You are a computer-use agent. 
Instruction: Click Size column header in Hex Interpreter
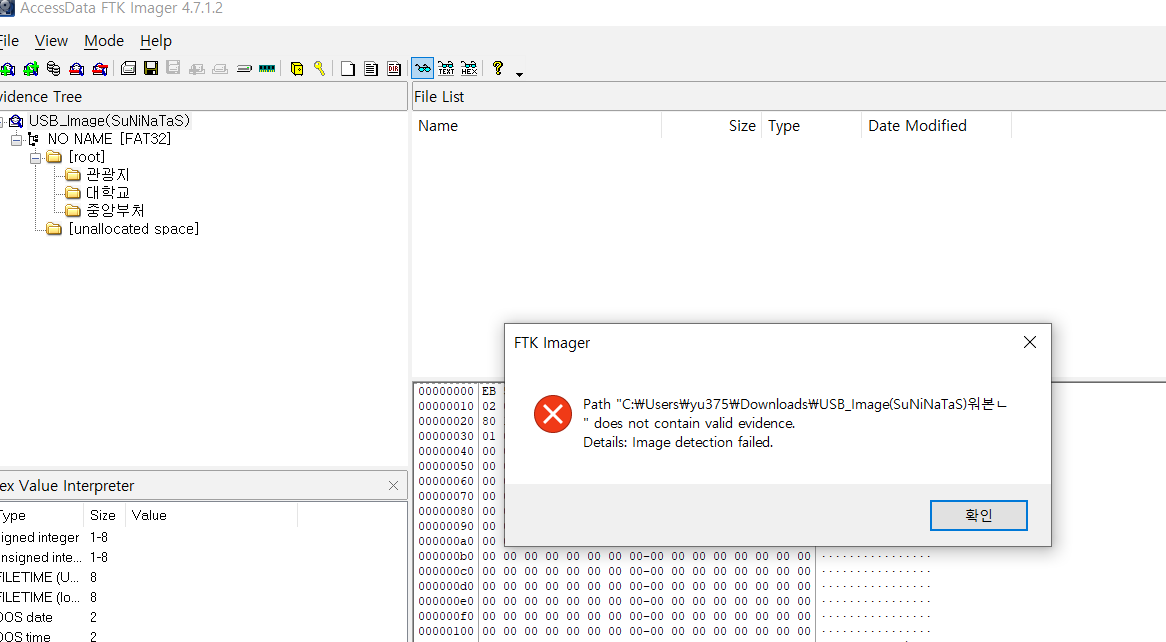[x=103, y=516]
